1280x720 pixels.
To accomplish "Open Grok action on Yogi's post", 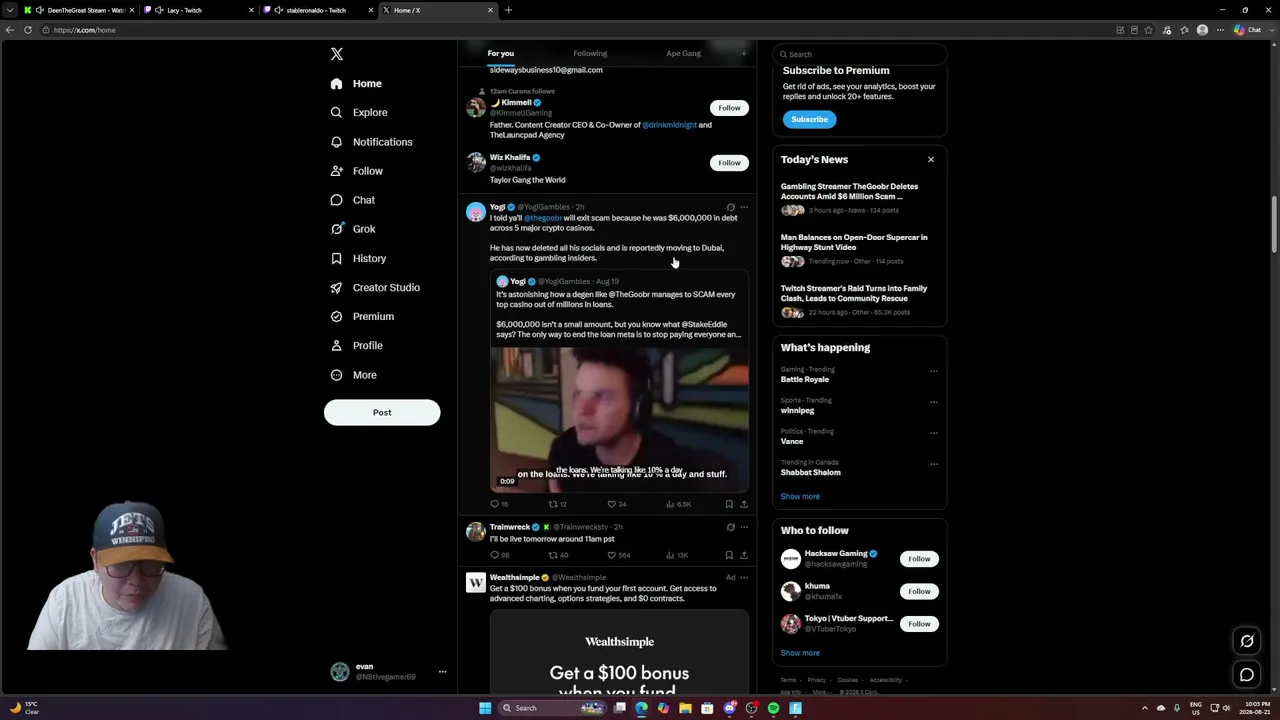I will [x=730, y=207].
